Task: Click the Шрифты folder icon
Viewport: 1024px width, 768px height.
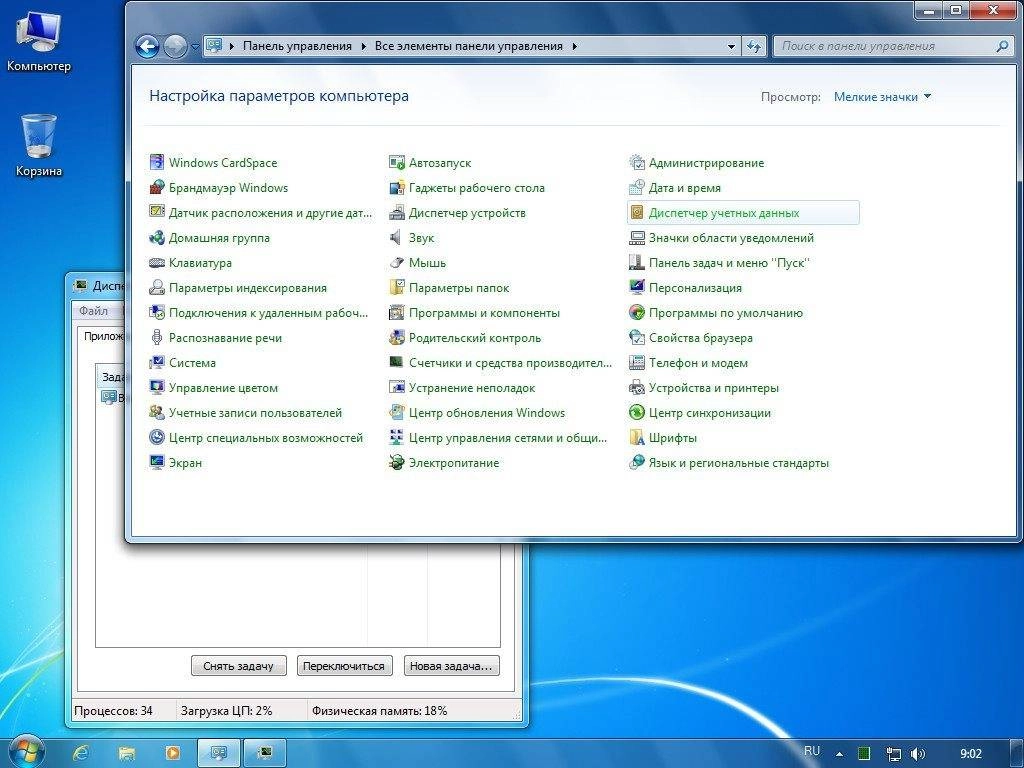Action: (637, 438)
